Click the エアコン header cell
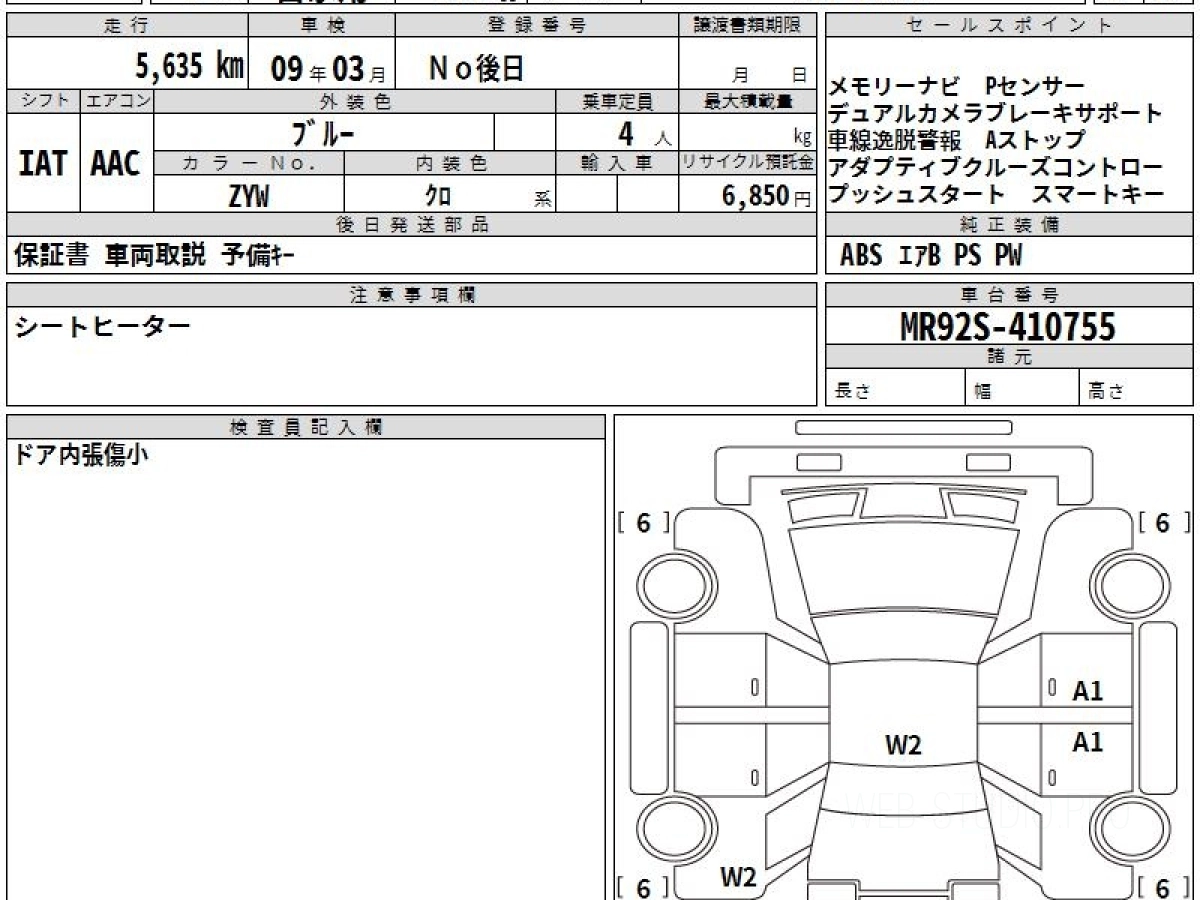 tap(117, 101)
